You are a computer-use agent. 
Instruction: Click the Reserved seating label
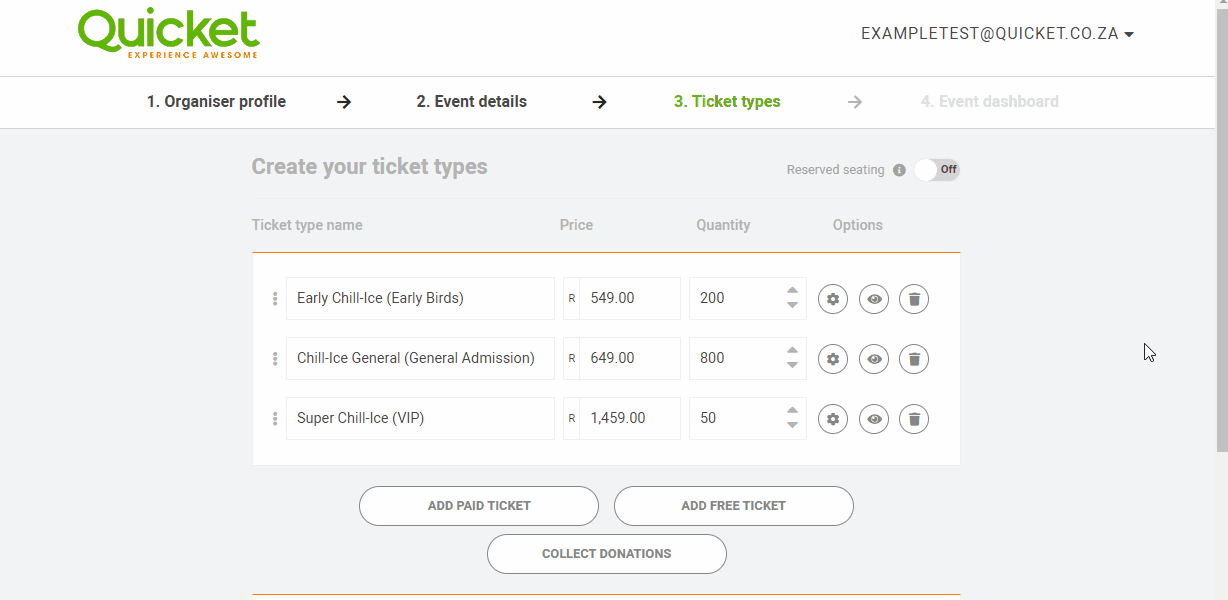coord(835,170)
